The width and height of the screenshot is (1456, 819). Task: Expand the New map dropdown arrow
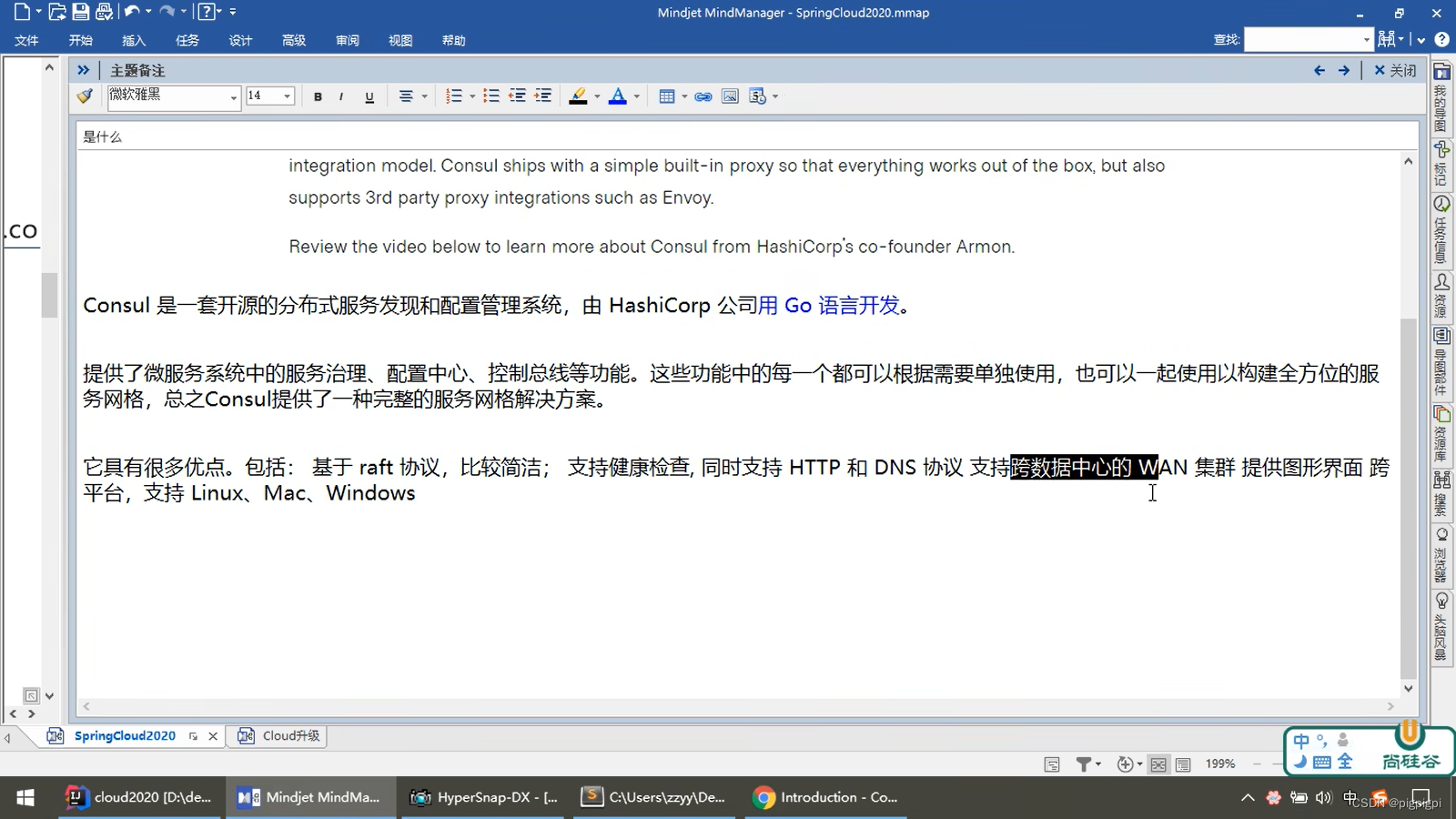[38, 12]
